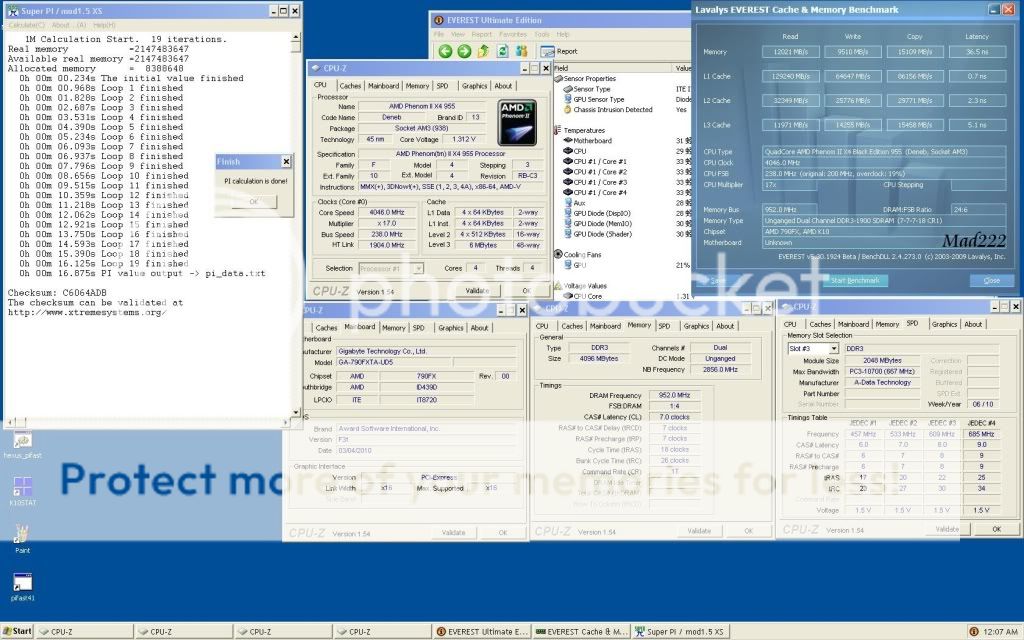Click OK in the CPU-Z SPD window
1024x640 pixels.
click(x=997, y=529)
